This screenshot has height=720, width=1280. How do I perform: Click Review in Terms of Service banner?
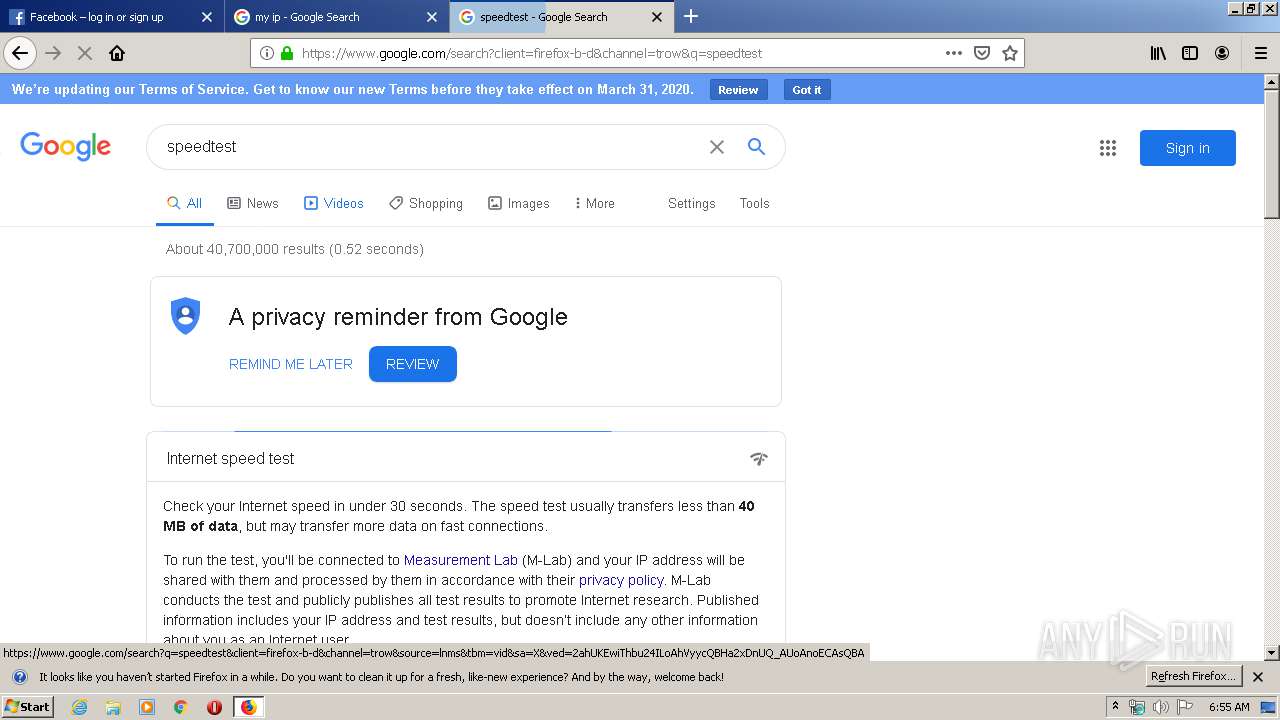[738, 90]
